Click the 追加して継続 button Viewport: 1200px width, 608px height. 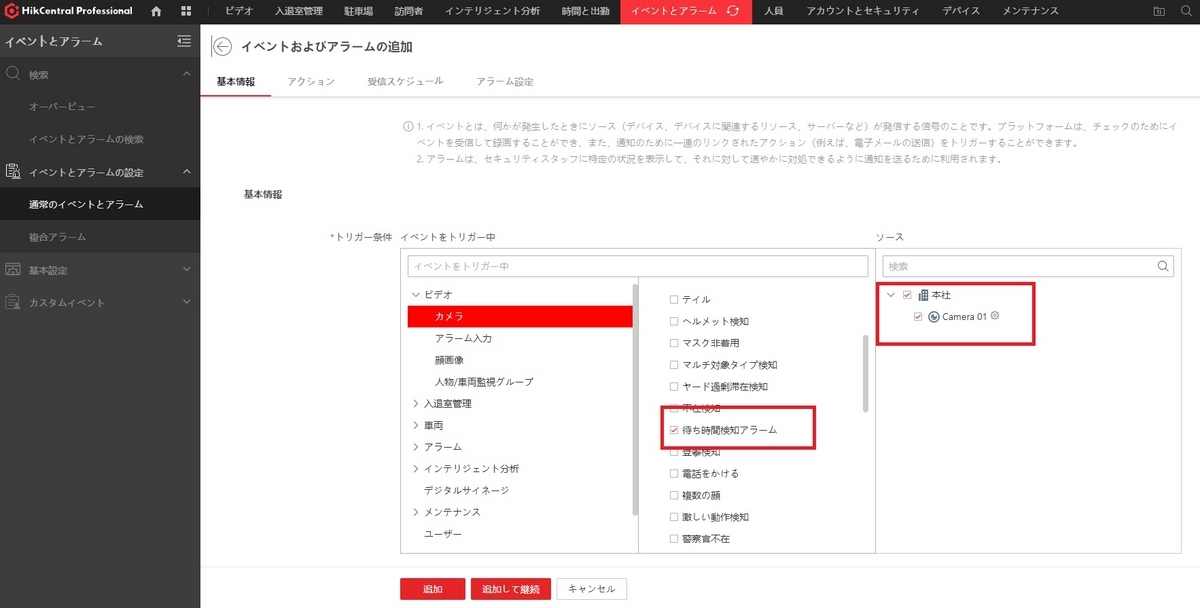[x=510, y=589]
